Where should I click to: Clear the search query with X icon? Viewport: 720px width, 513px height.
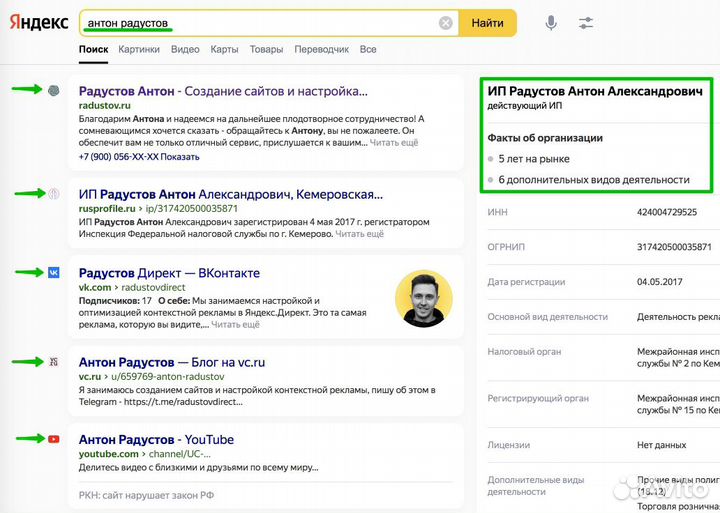[x=445, y=23]
